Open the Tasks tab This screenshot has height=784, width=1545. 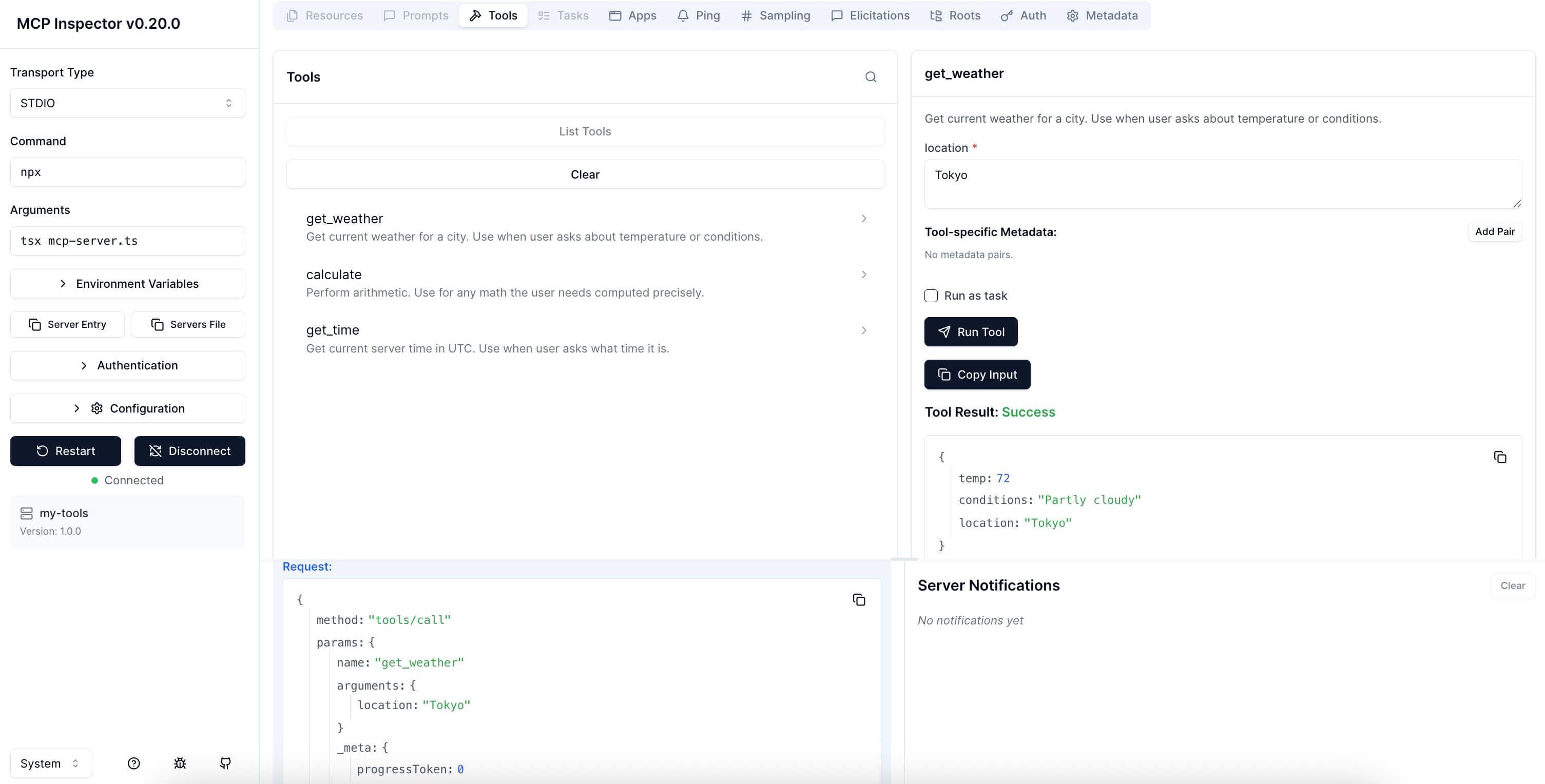[x=563, y=15]
